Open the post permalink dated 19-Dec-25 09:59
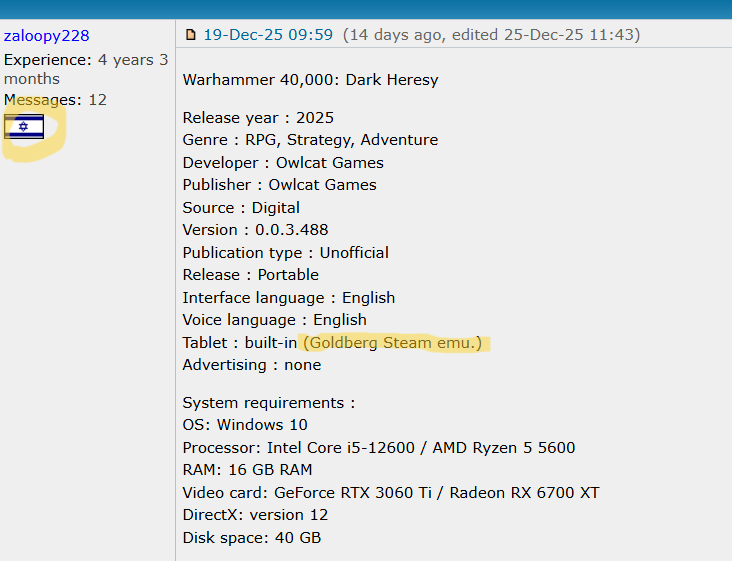The width and height of the screenshot is (732, 561). coord(268,35)
